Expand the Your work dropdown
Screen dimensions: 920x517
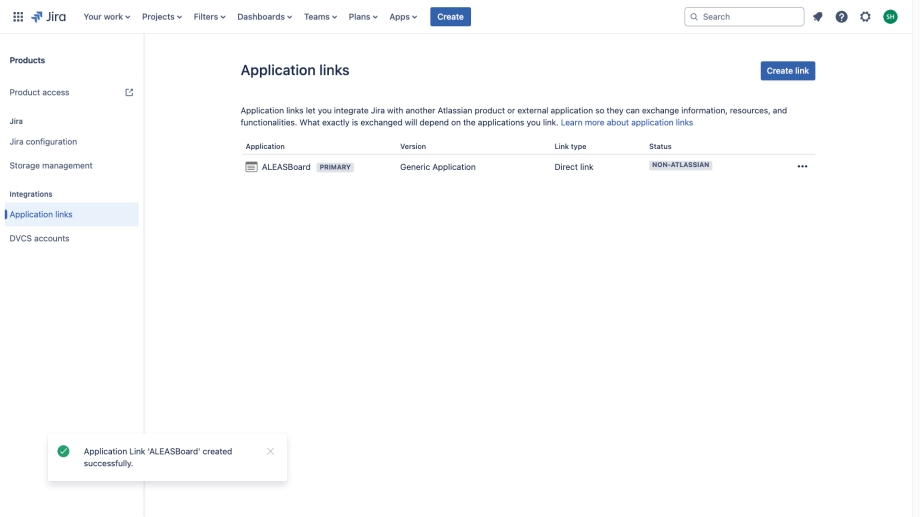[x=107, y=17]
